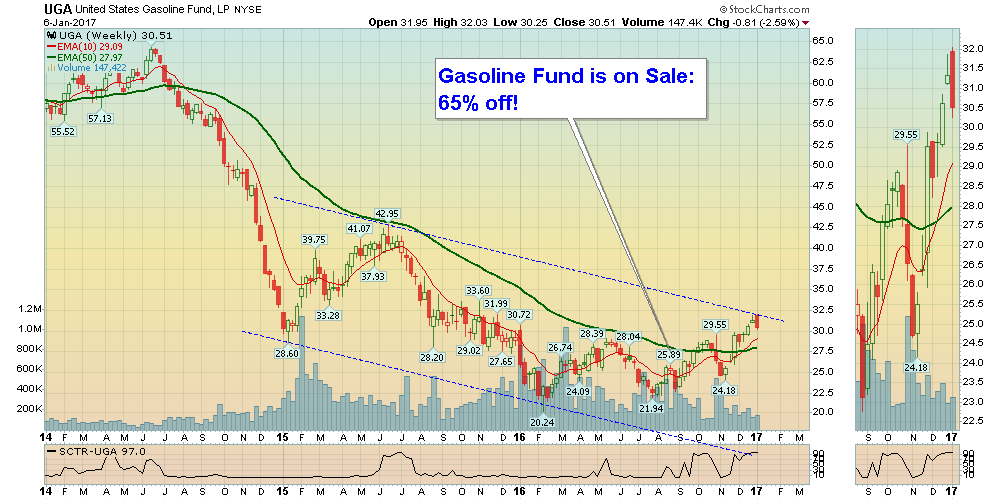Screen dimensions: 1000x500
Task: Click the 37.93 price label
Action: click(372, 276)
